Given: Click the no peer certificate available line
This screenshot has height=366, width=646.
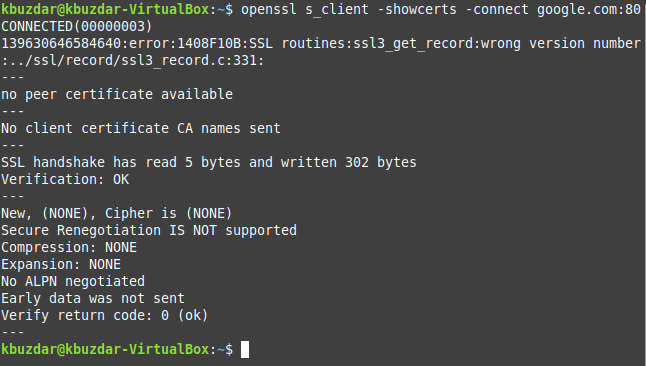Looking at the screenshot, I should click(117, 94).
